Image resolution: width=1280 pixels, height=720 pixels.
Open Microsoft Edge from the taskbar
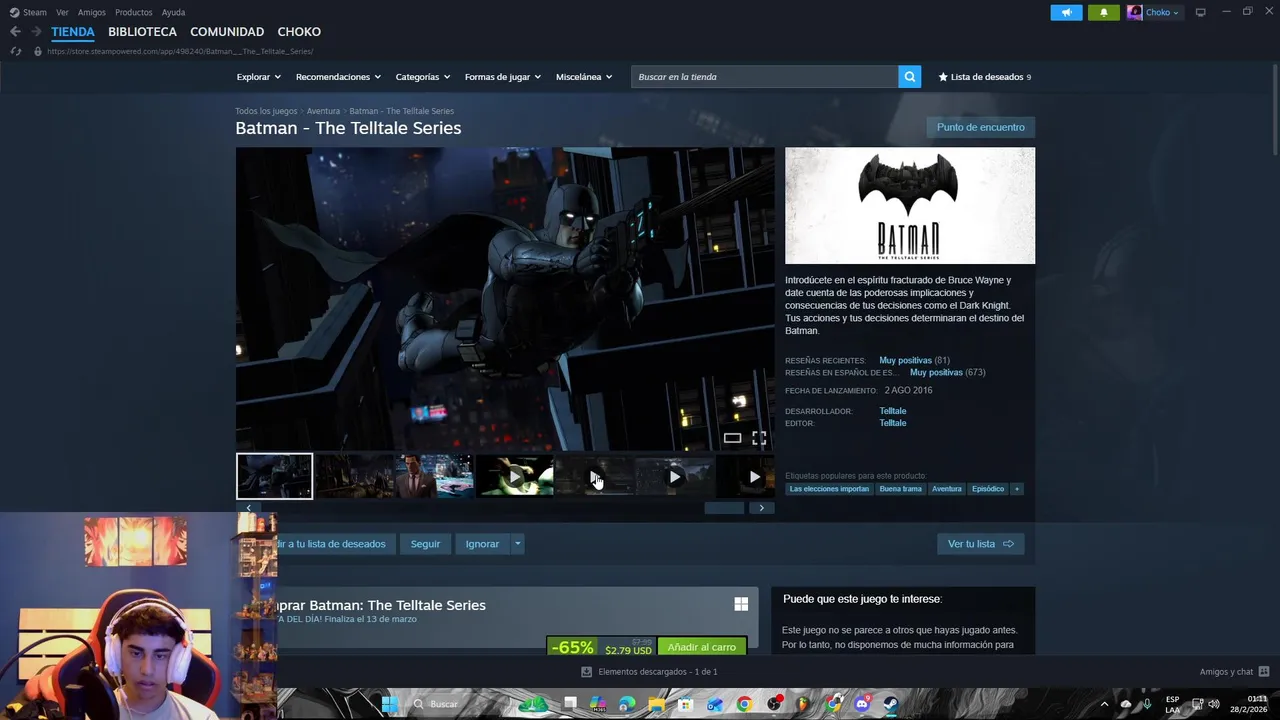click(627, 704)
